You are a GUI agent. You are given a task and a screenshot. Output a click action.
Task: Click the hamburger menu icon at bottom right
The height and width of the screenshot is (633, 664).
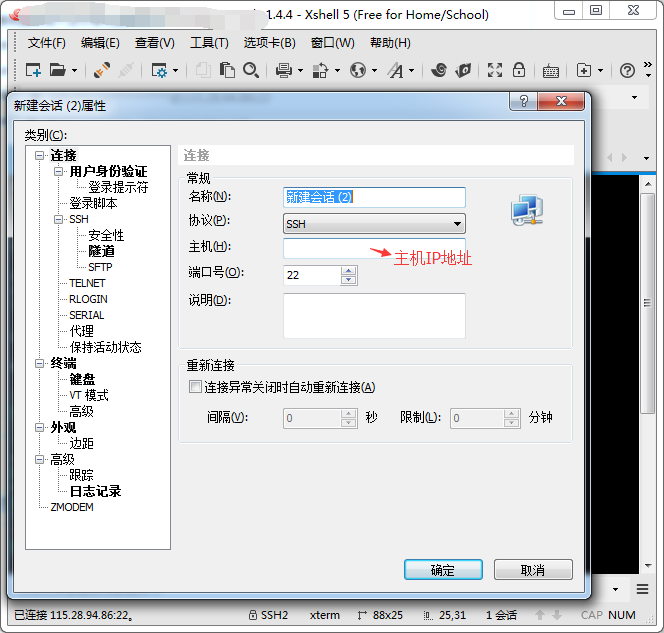(x=642, y=589)
